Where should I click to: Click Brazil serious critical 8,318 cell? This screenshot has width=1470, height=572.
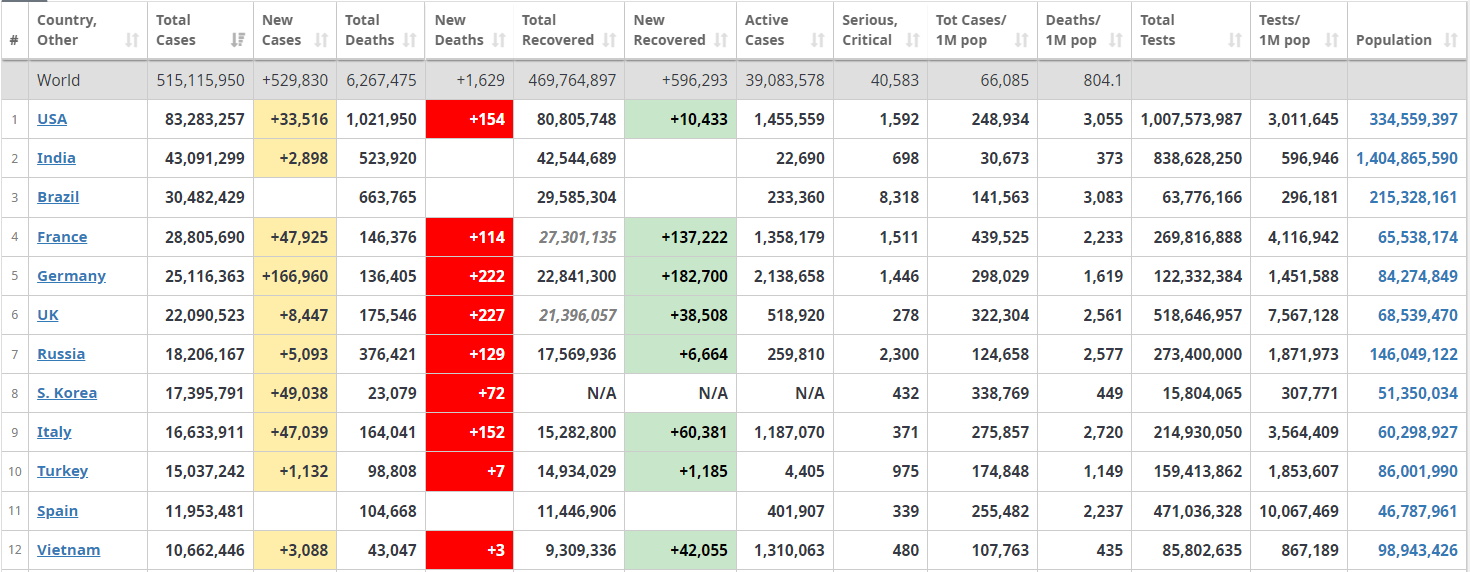pyautogui.click(x=880, y=197)
